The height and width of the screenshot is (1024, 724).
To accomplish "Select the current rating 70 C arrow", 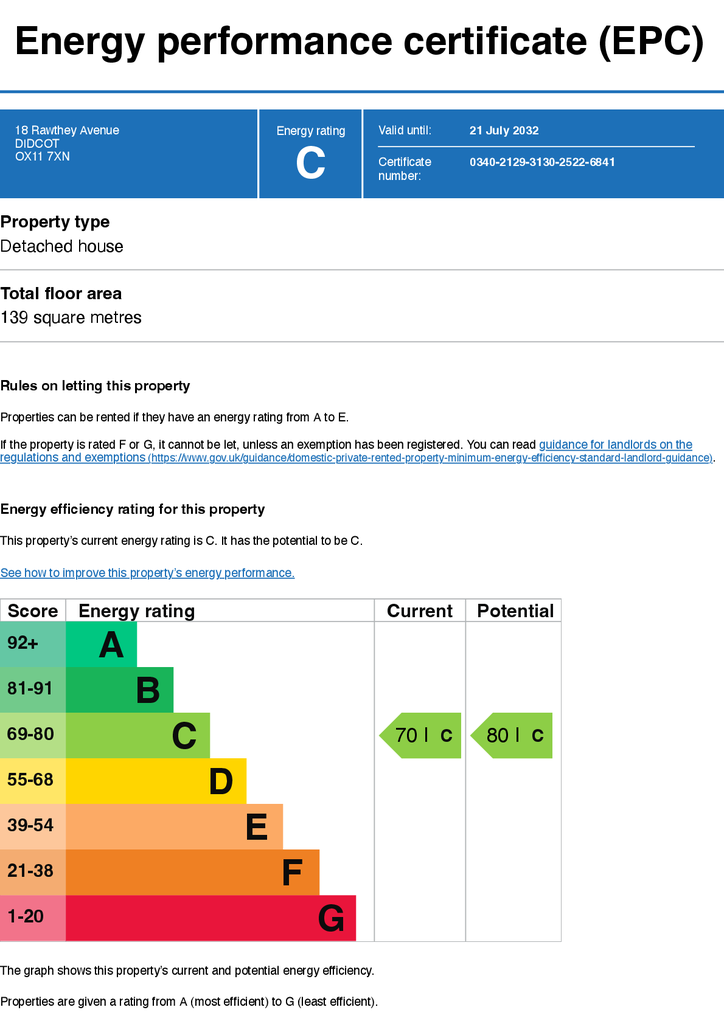I will coord(420,735).
